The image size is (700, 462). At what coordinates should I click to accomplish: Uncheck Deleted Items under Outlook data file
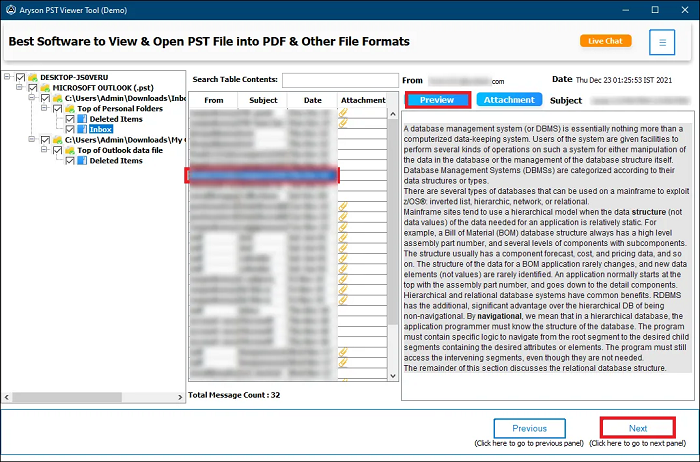click(70, 161)
